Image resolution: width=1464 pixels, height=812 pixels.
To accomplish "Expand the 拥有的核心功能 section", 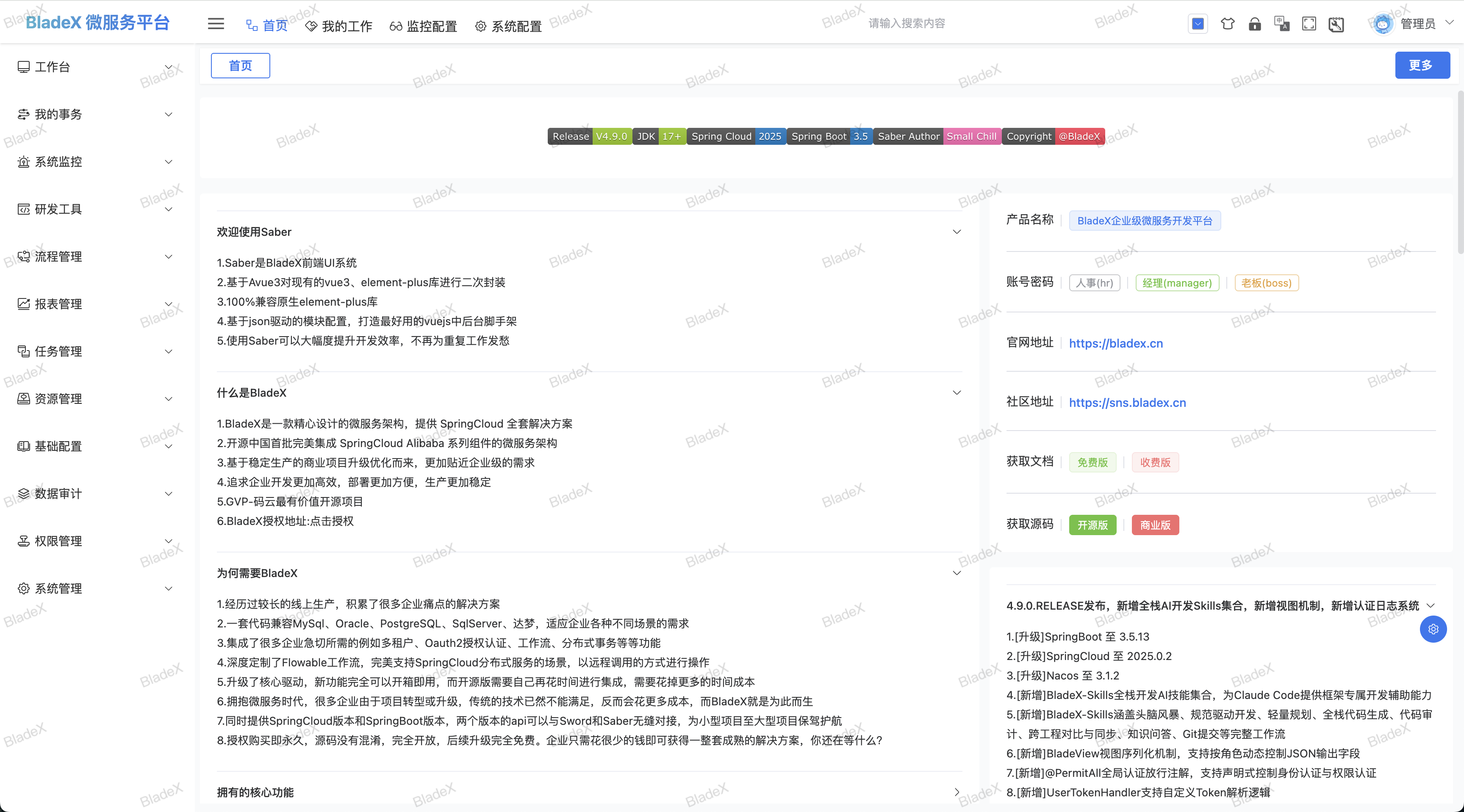I will click(x=957, y=792).
